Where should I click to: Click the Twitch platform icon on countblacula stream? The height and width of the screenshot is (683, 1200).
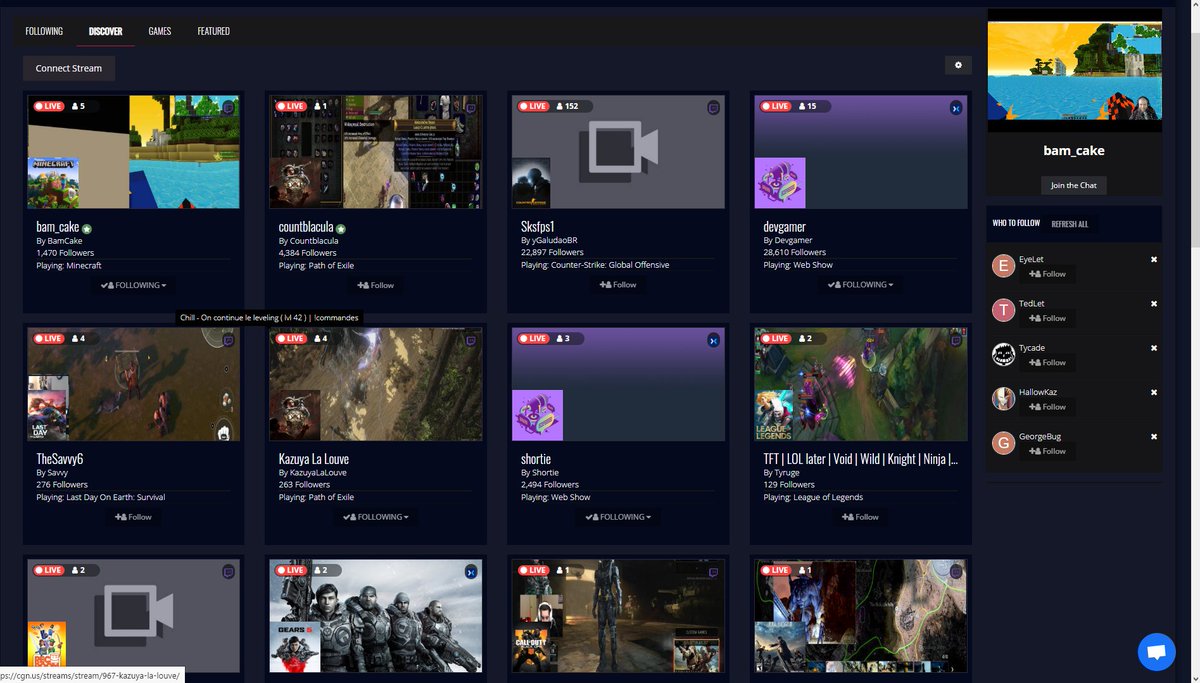point(471,107)
